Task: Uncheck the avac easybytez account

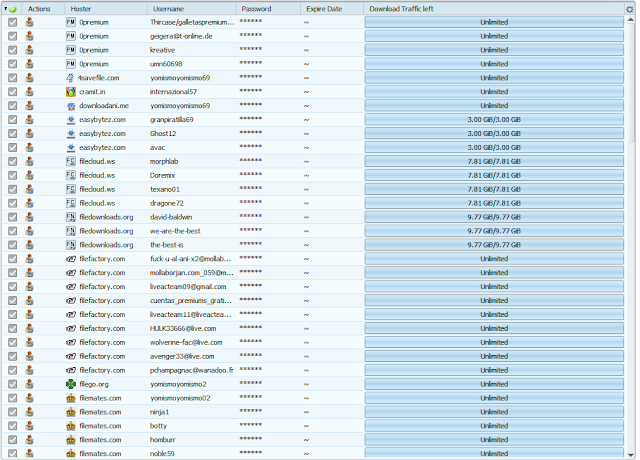Action: tap(13, 147)
